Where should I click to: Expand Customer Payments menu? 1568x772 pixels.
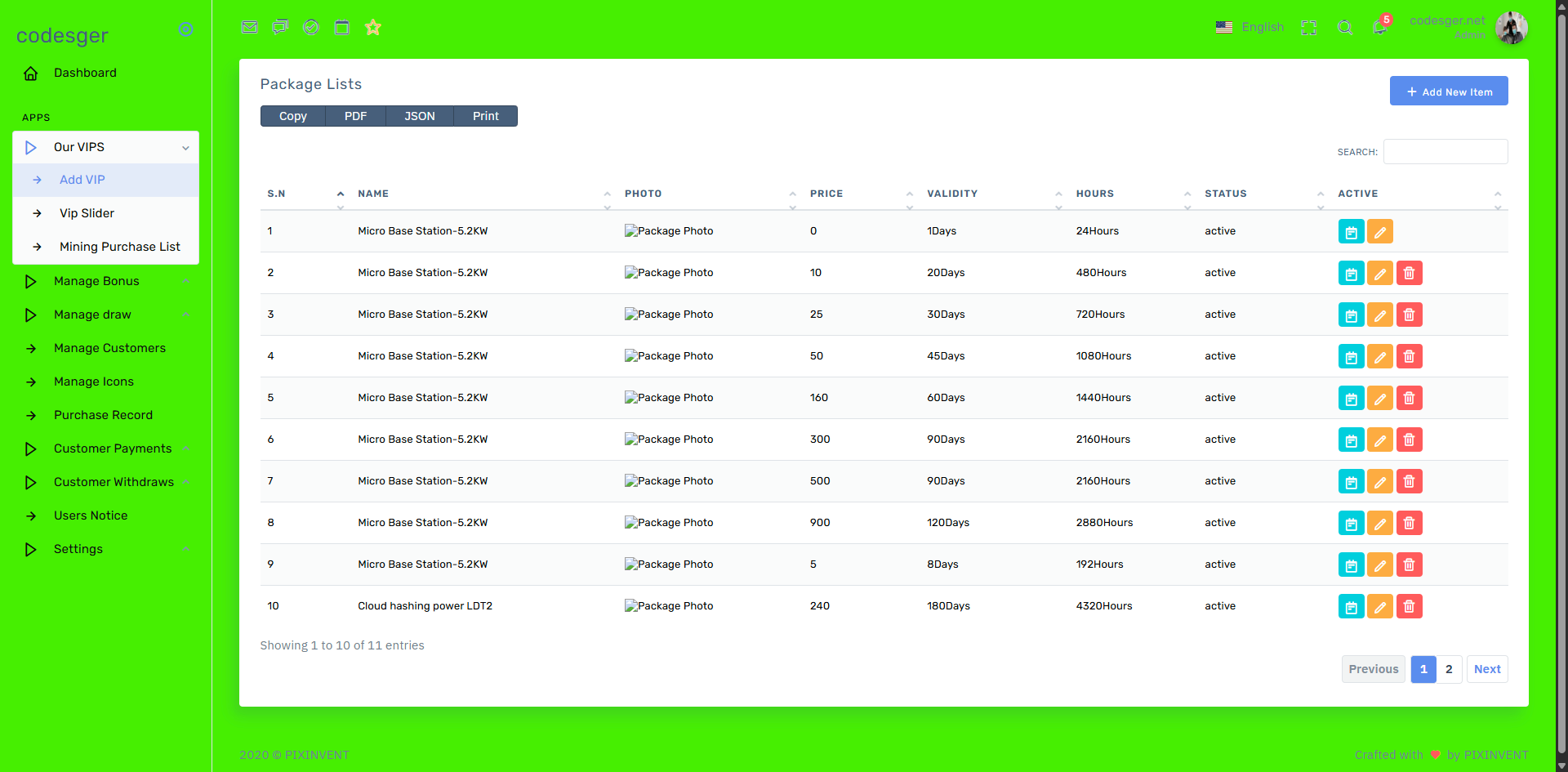(x=106, y=449)
